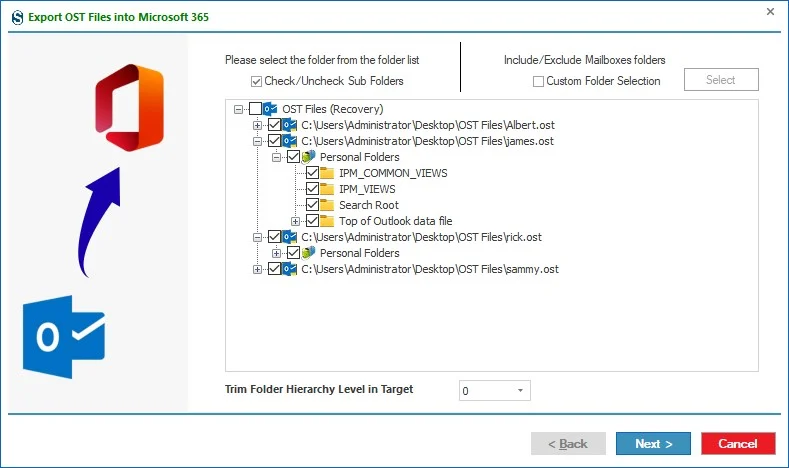This screenshot has height=468, width=789.
Task: Uncheck the IPM_COMMON_VIEWS checkbox
Action: pyautogui.click(x=312, y=173)
